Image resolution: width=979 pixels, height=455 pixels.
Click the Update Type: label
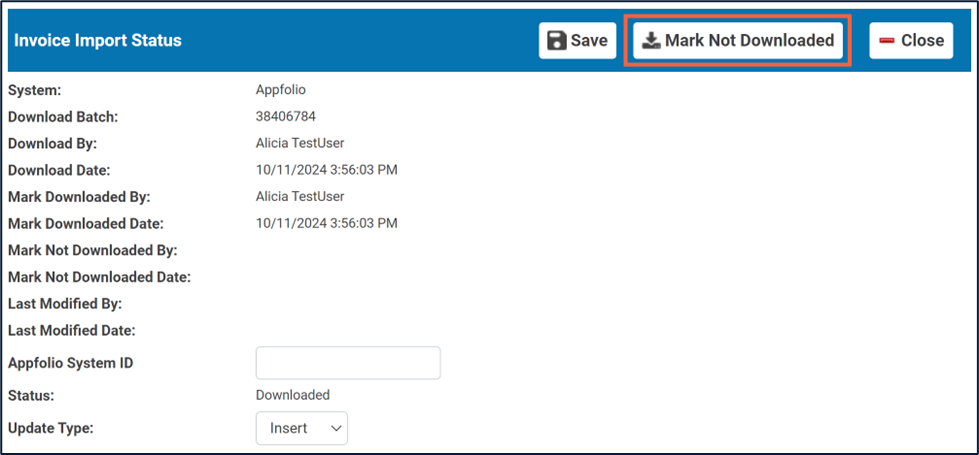click(x=49, y=429)
